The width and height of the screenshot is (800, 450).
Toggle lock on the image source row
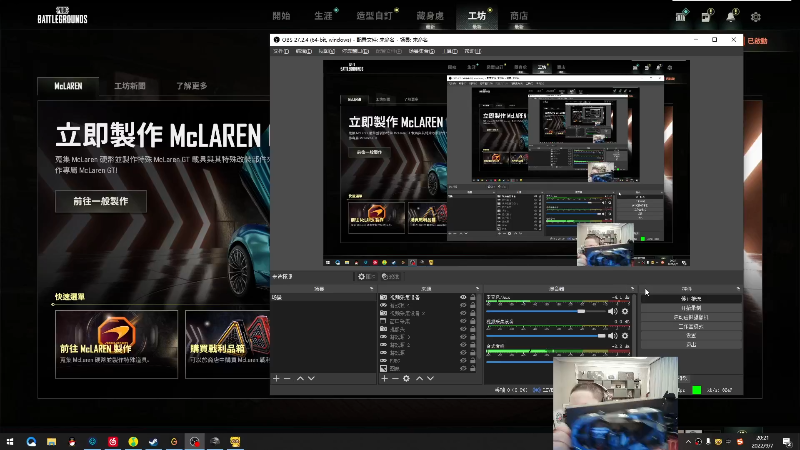coord(472,368)
